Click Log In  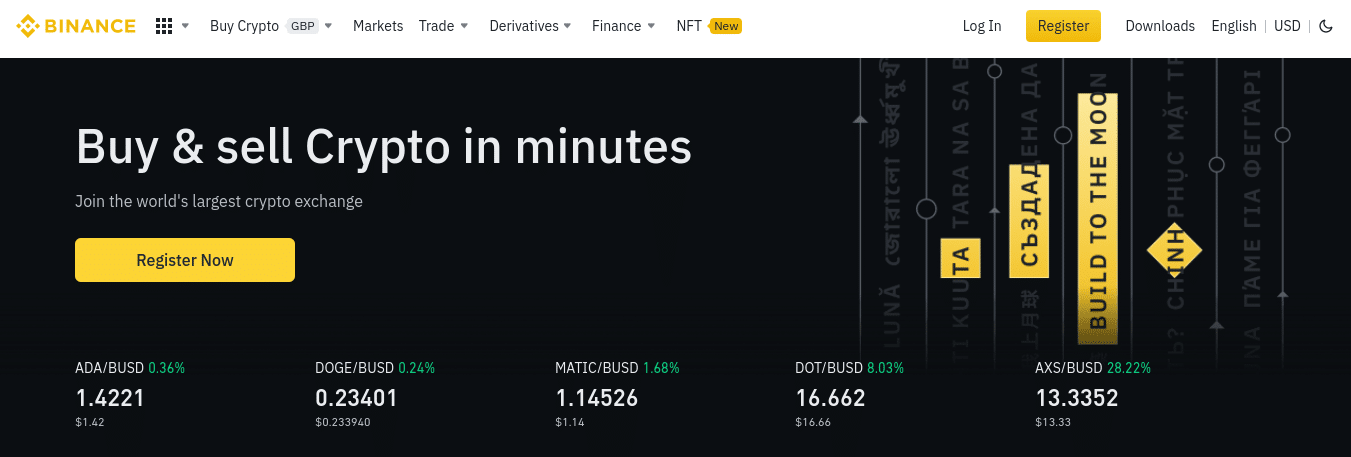(x=982, y=26)
